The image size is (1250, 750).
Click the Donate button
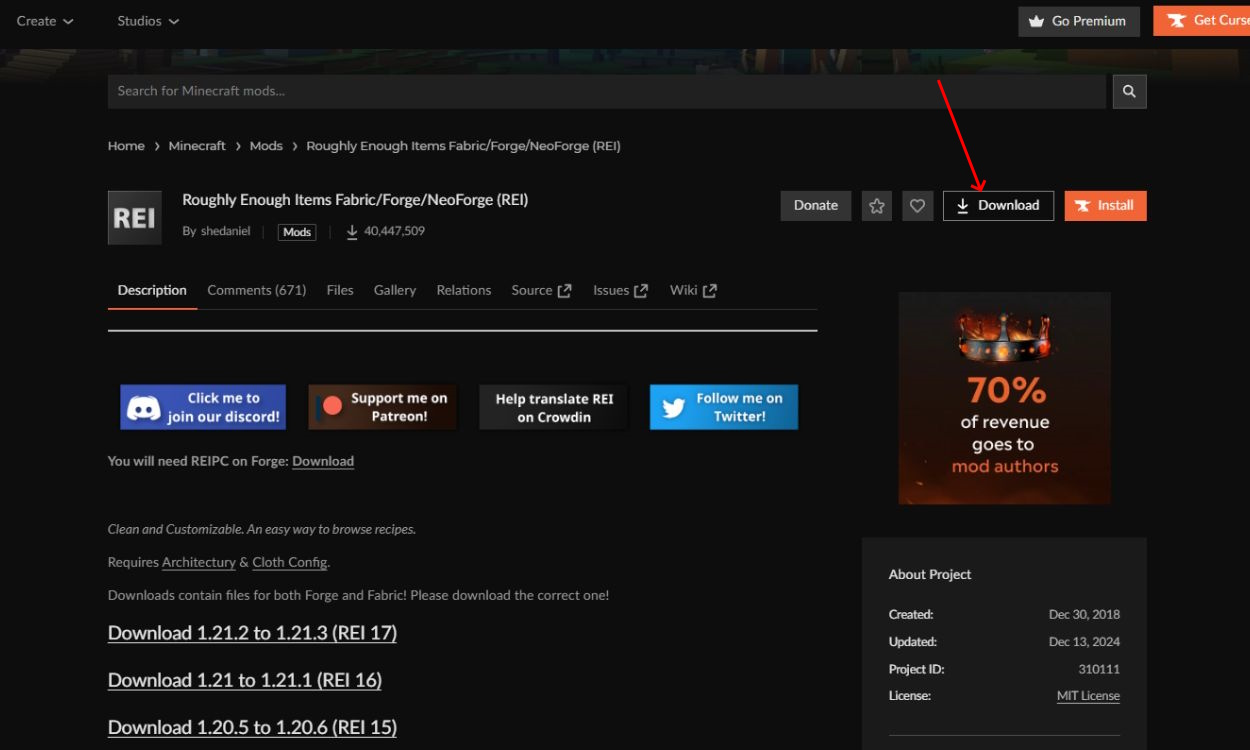[815, 205]
